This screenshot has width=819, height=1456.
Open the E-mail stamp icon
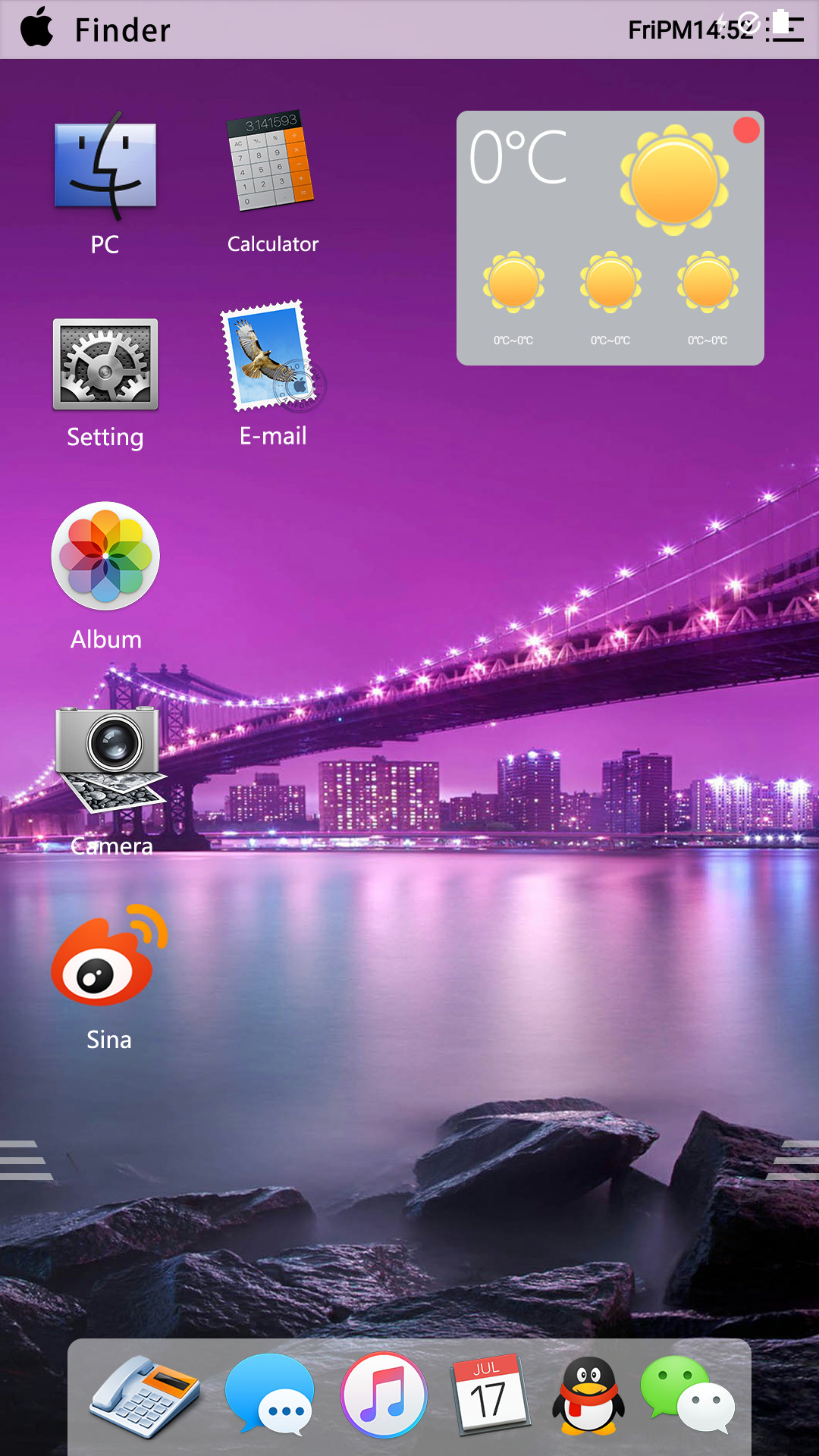click(272, 356)
